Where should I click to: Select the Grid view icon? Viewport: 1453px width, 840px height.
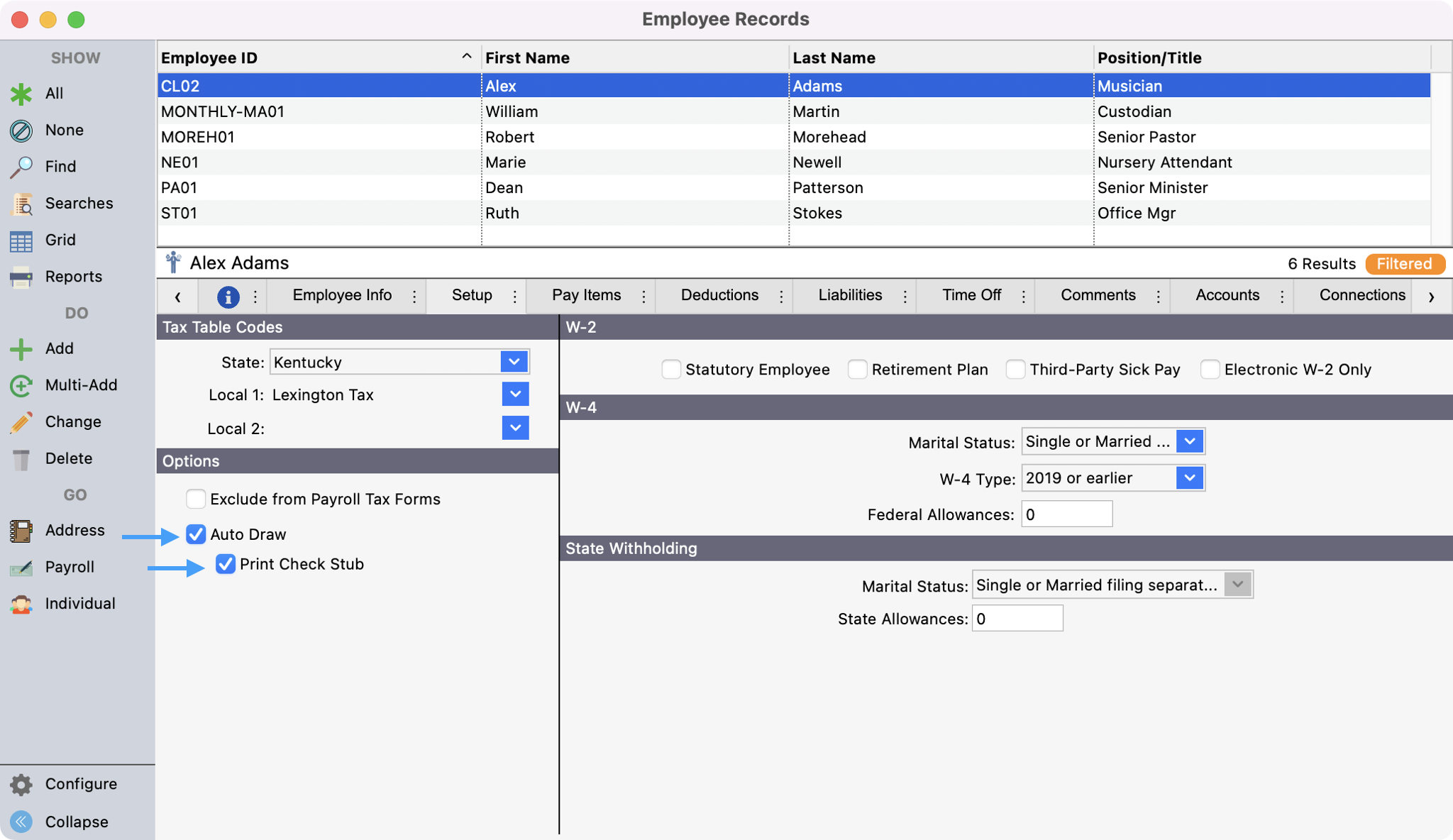[x=21, y=241]
